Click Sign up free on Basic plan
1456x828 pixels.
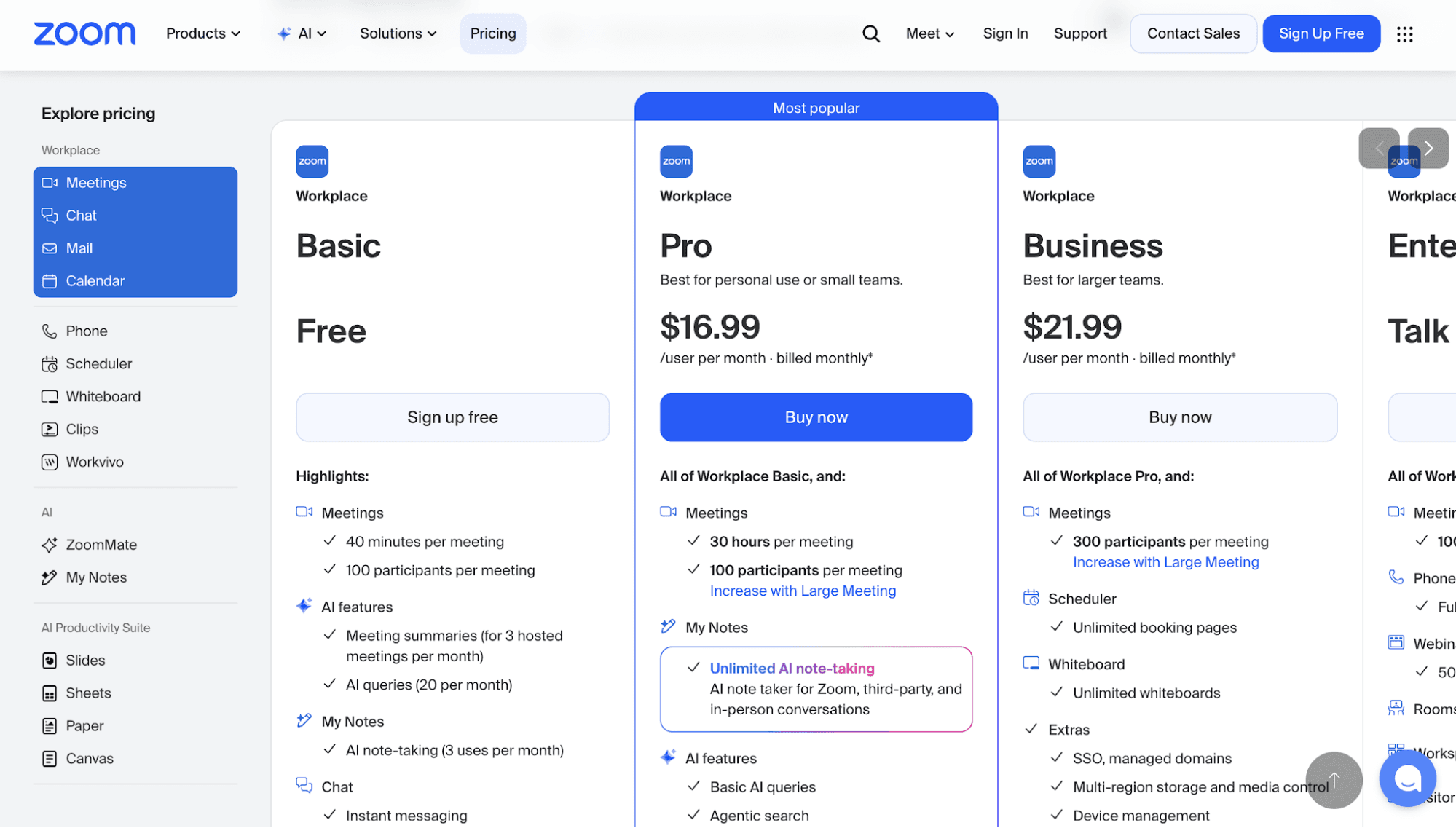click(452, 417)
